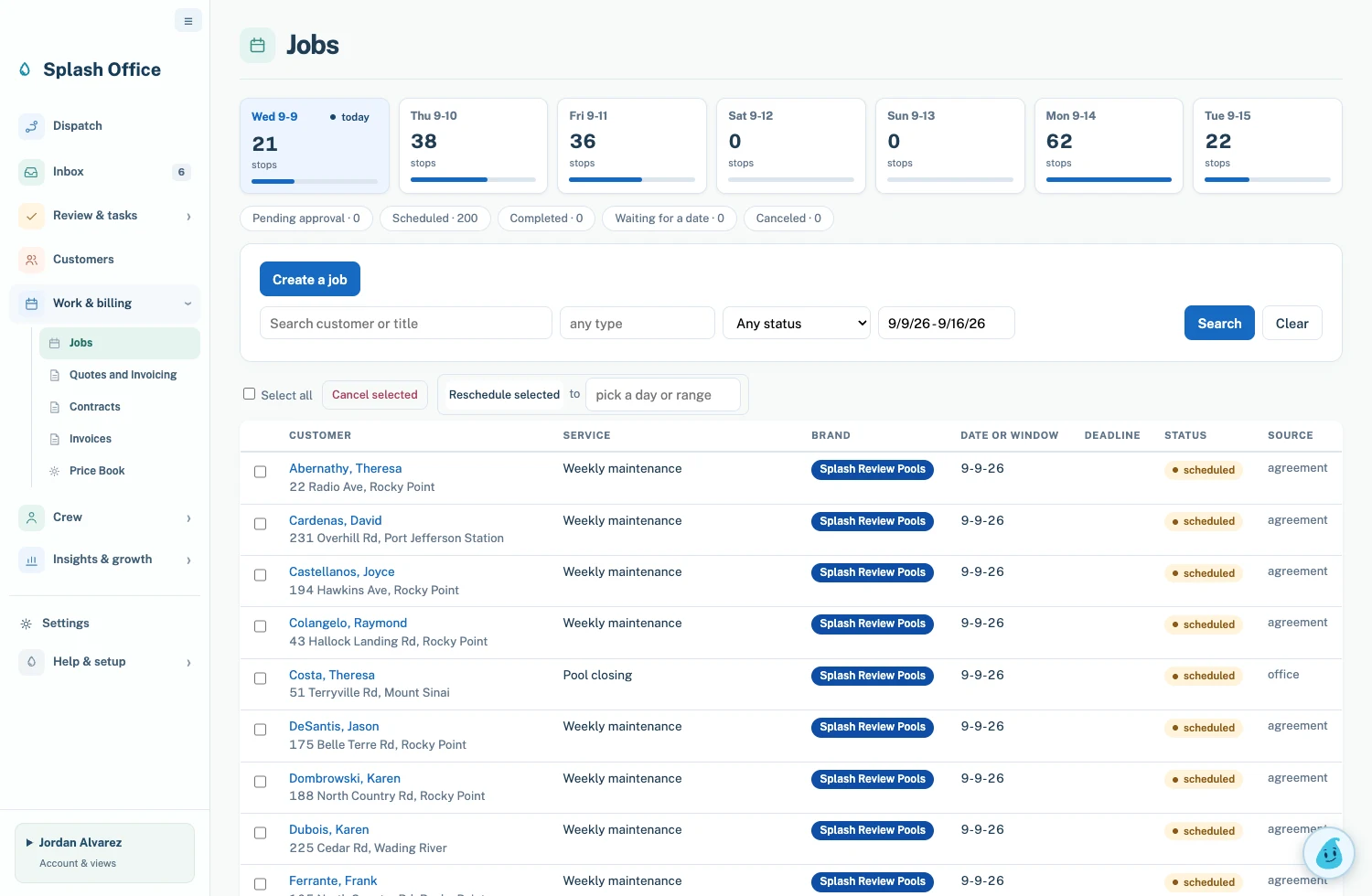Select the Thu 9-10 day card
This screenshot has height=896, width=1372.
[473, 146]
